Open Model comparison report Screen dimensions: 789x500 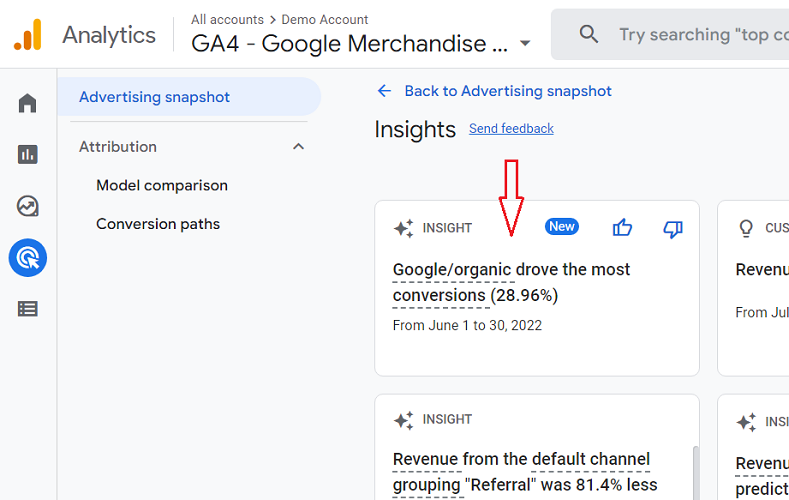click(x=162, y=186)
